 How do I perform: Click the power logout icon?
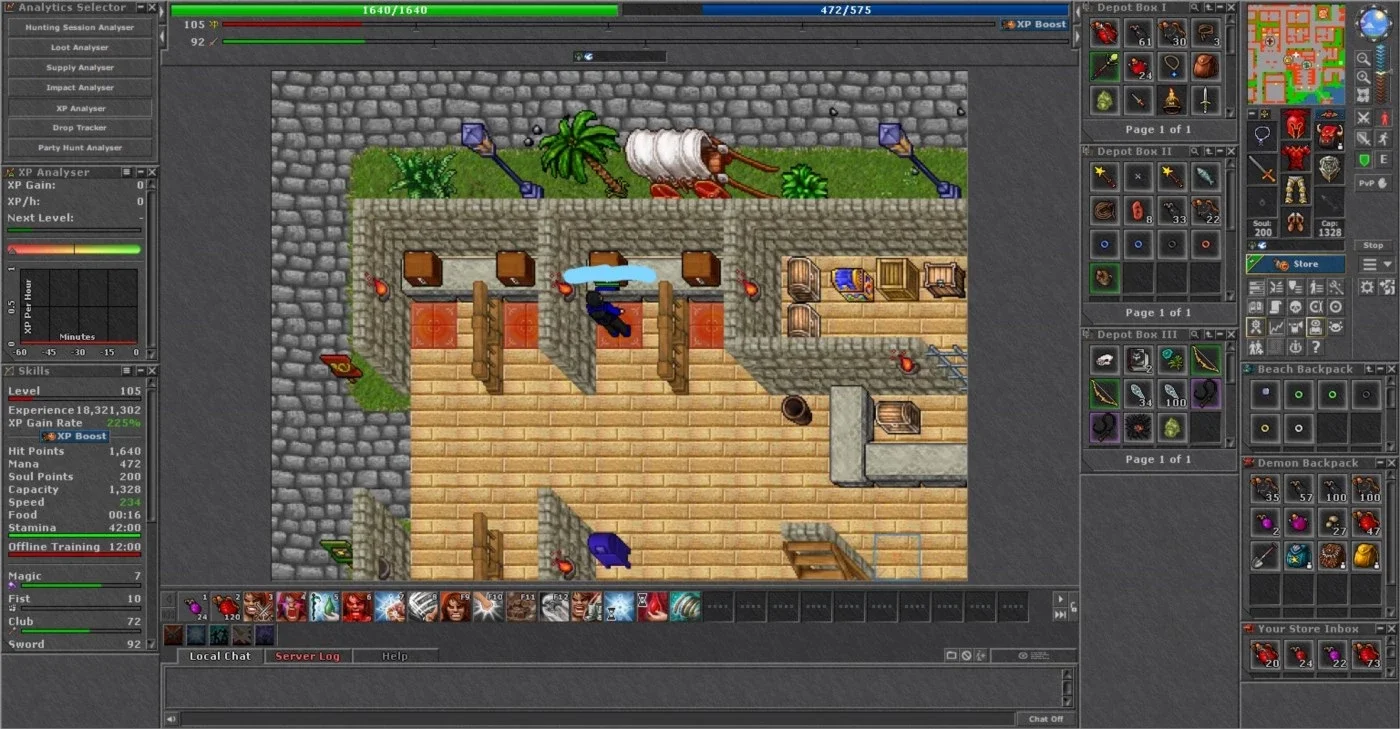coord(1295,346)
